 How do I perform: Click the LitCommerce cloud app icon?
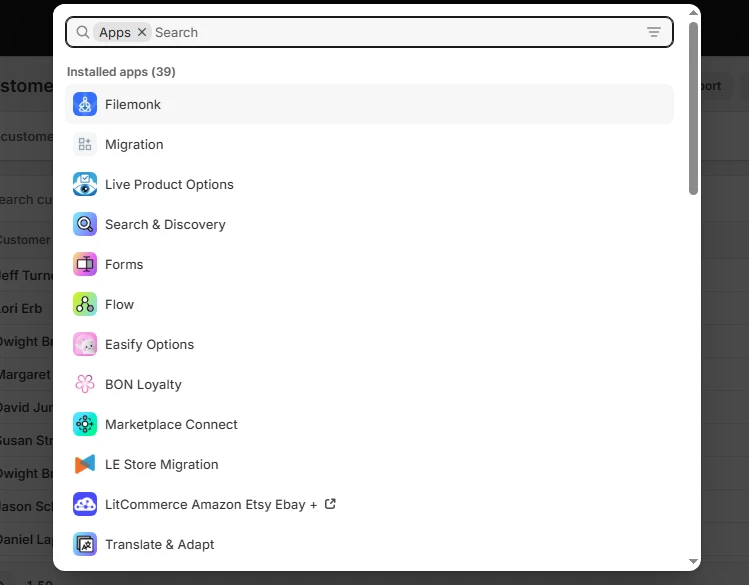coord(85,504)
